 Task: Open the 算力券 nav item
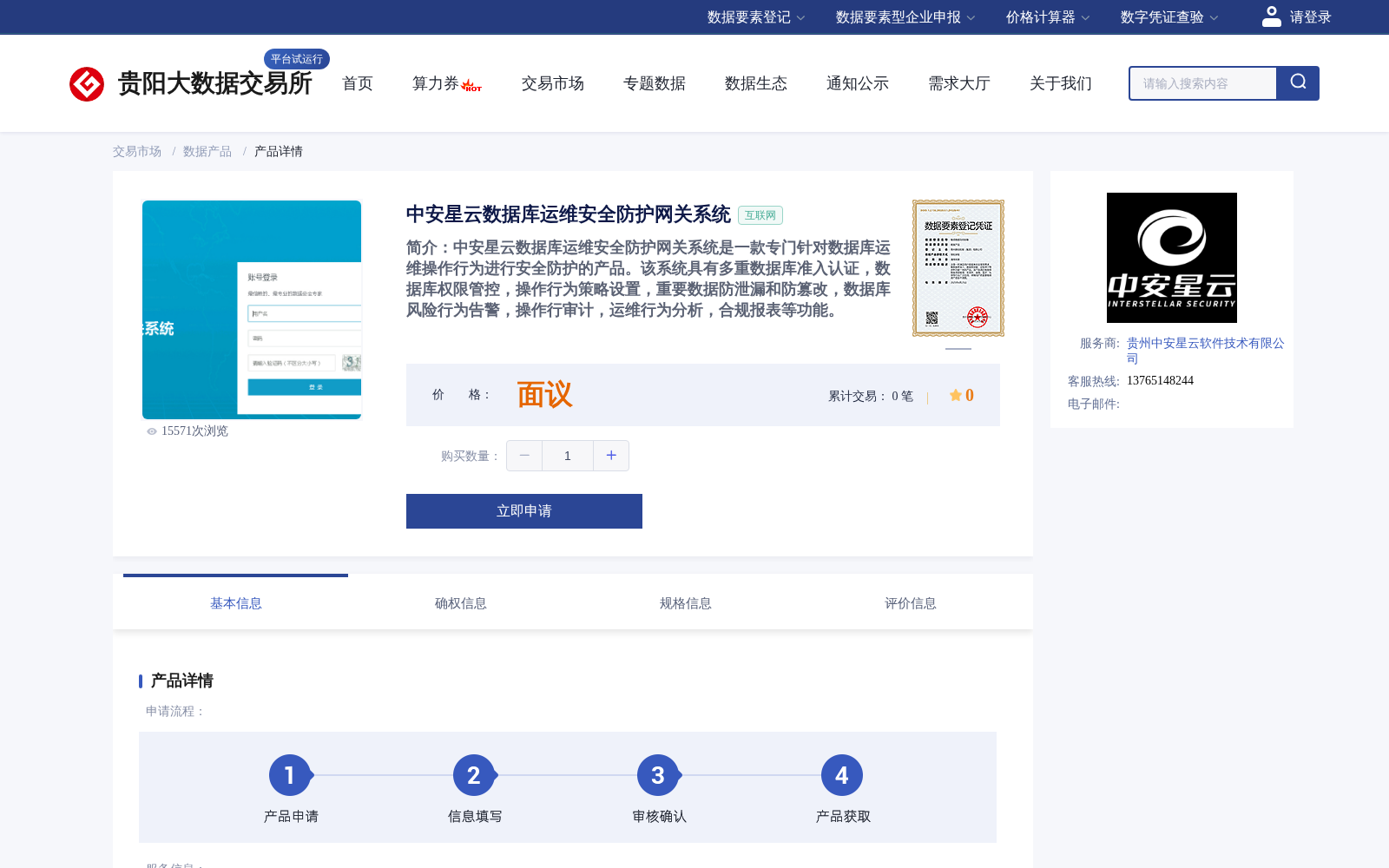(436, 83)
